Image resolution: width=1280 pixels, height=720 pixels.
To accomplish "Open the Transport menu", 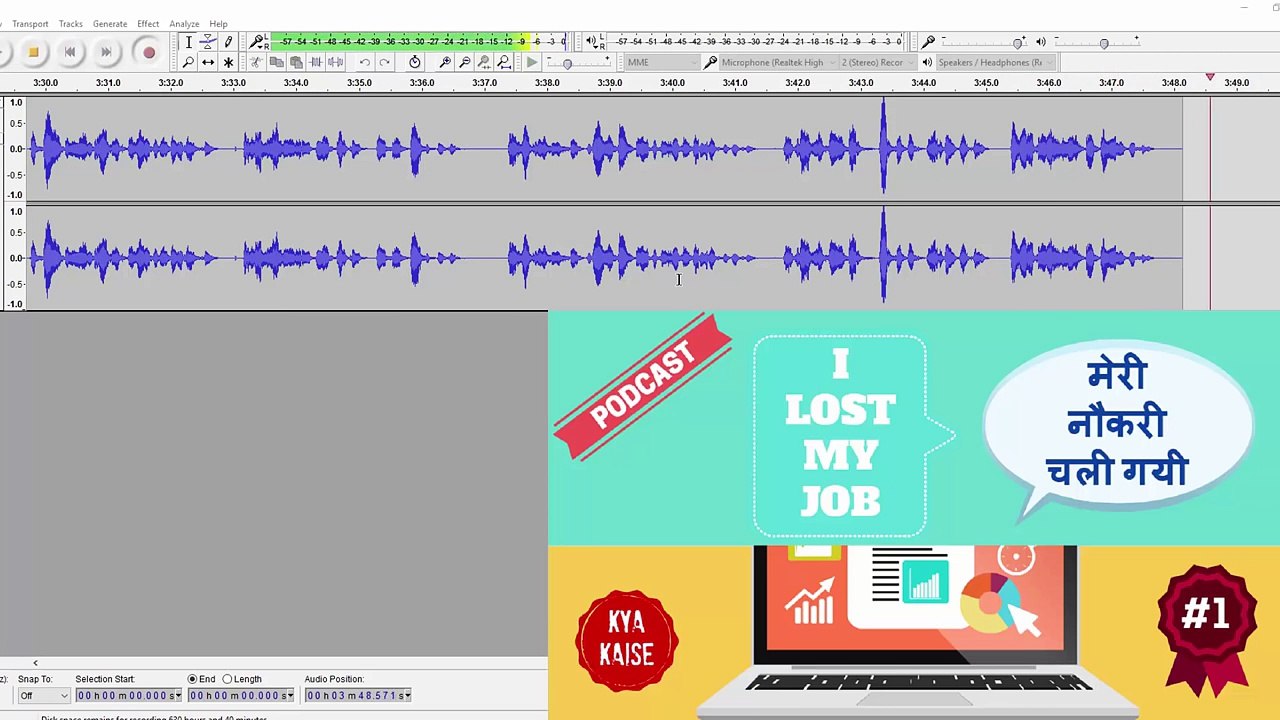I will 30,24.
